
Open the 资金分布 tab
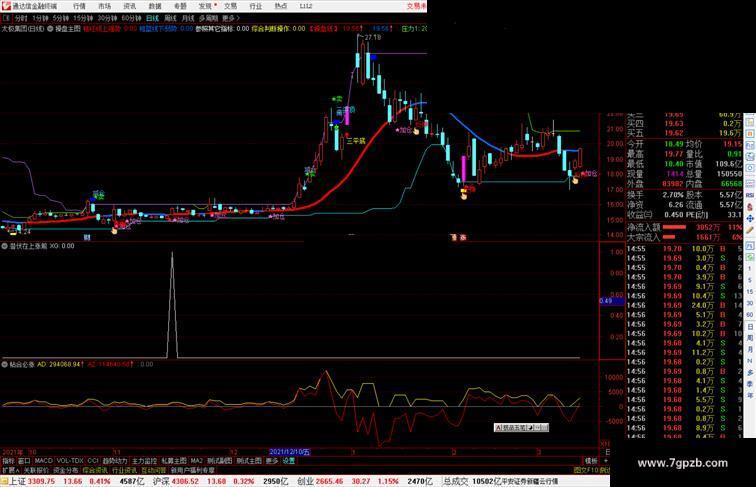point(66,470)
